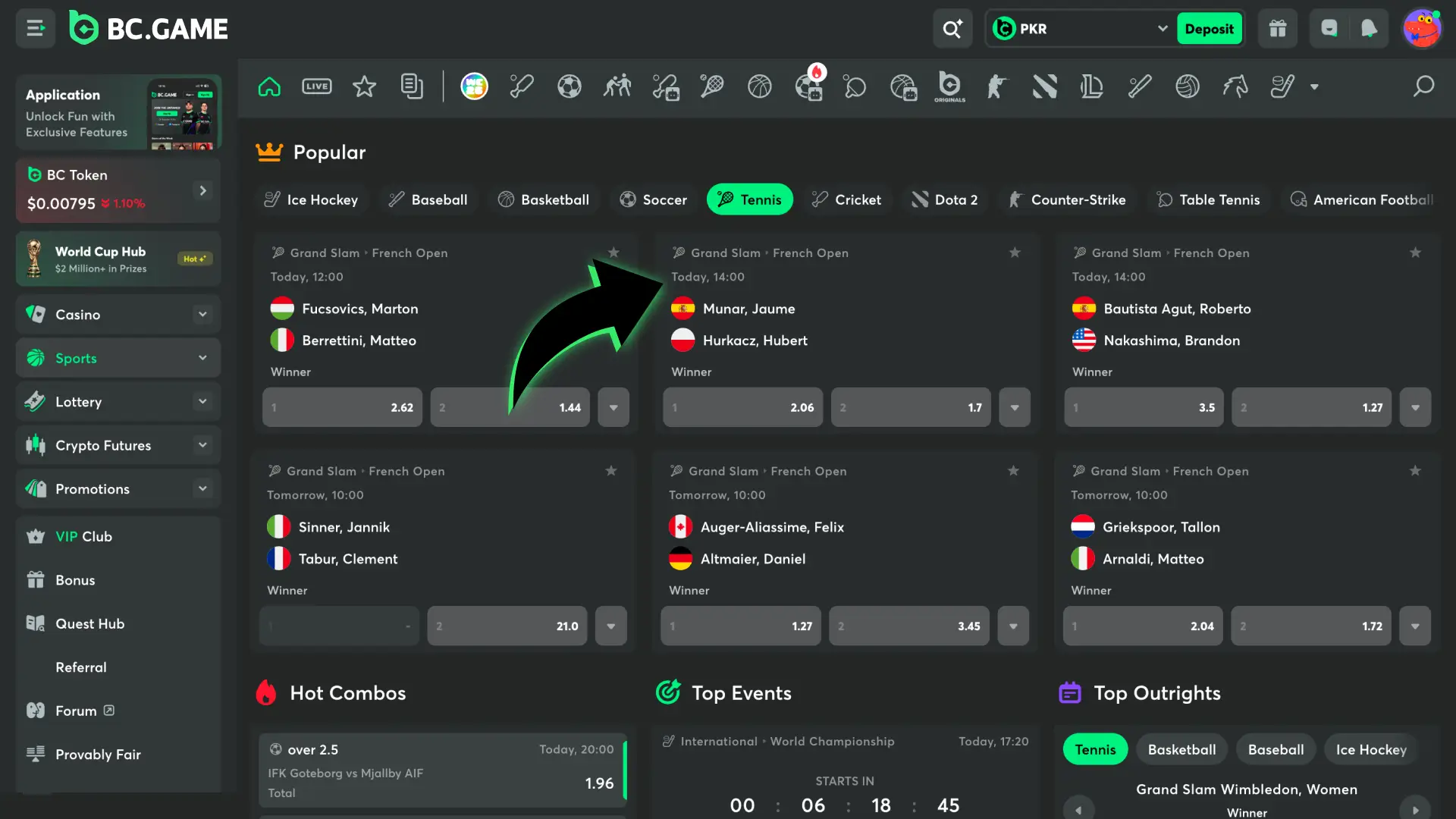This screenshot has height=819, width=1456.
Task: Open the Application promo banner
Action: (x=118, y=112)
